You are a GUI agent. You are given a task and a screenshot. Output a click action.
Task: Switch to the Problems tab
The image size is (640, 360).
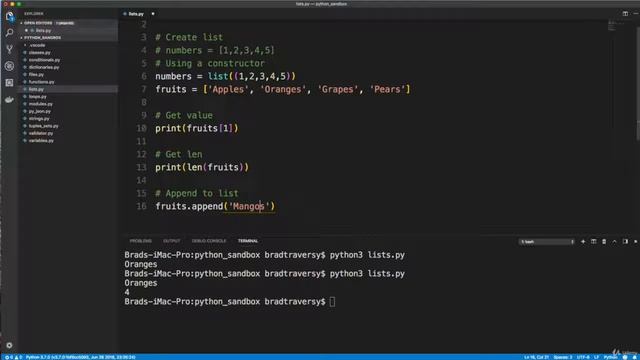(140, 241)
